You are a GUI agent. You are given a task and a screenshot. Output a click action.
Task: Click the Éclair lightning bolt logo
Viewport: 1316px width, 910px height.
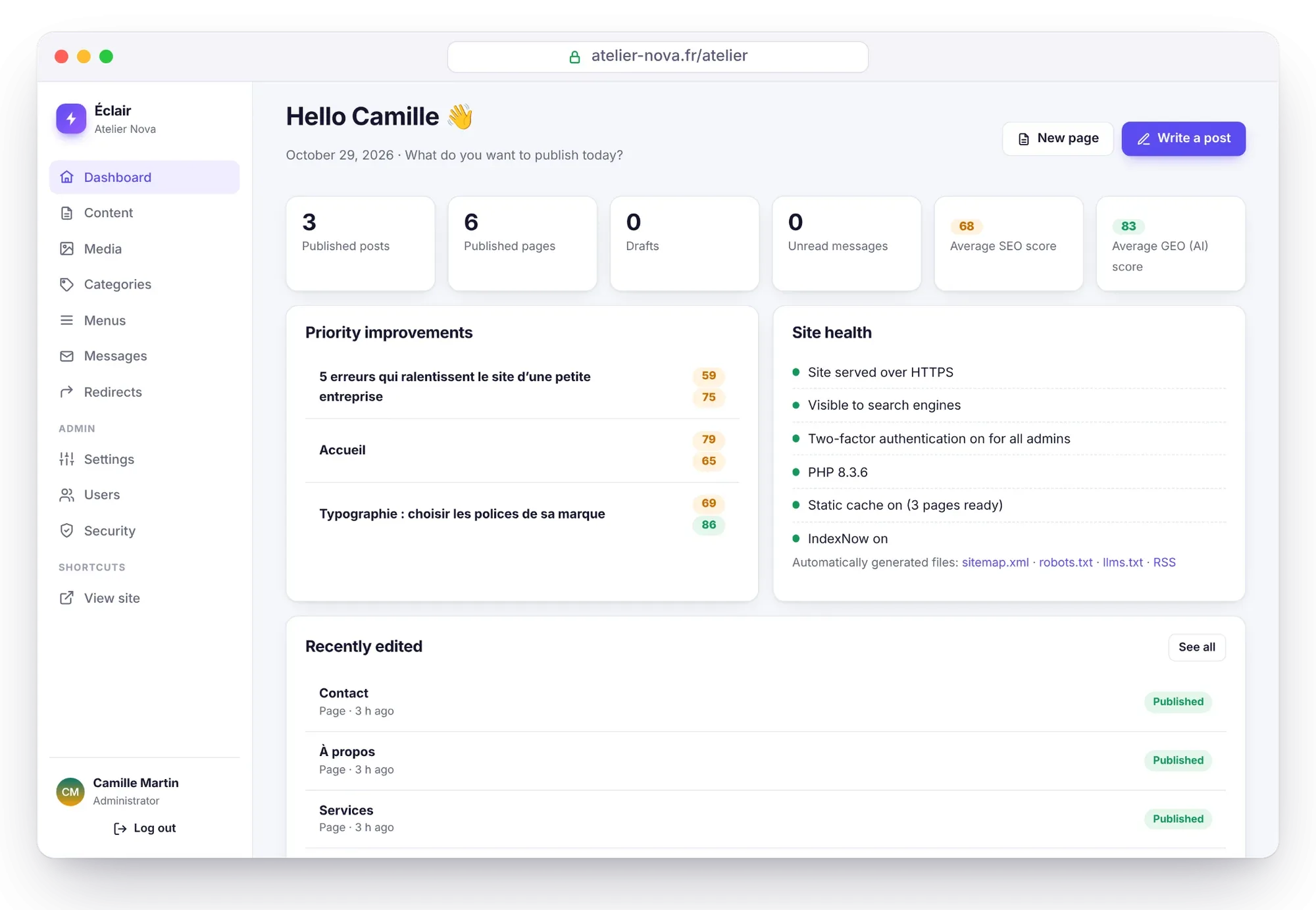point(71,119)
